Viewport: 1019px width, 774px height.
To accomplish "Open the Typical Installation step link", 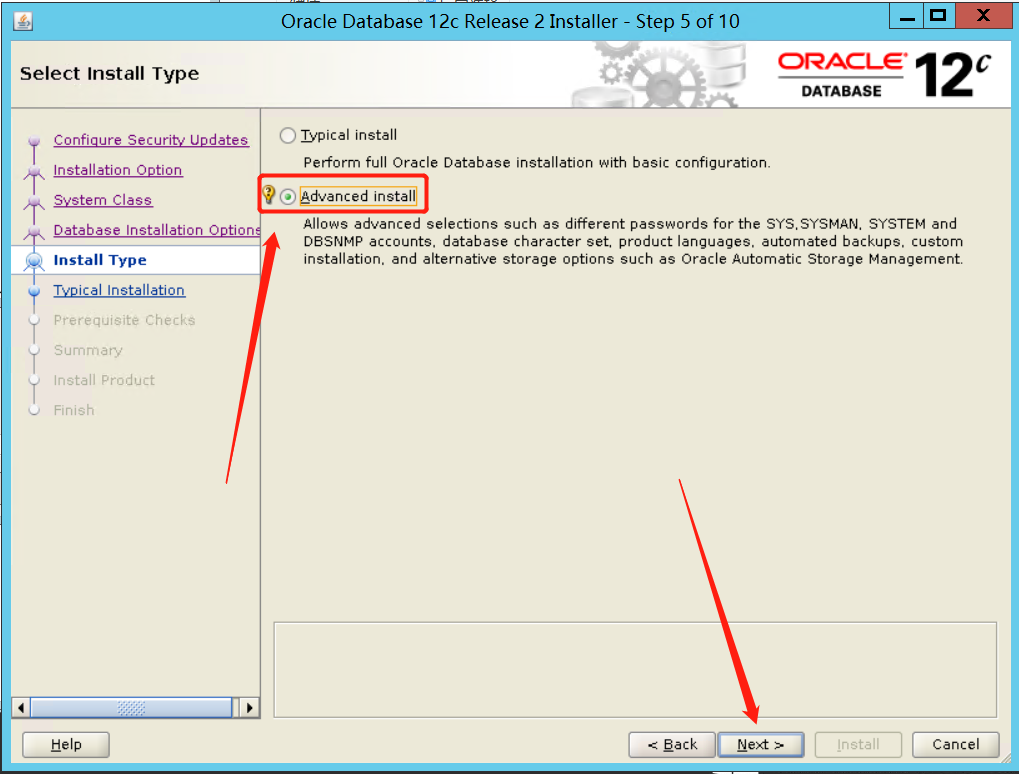I will click(x=119, y=290).
